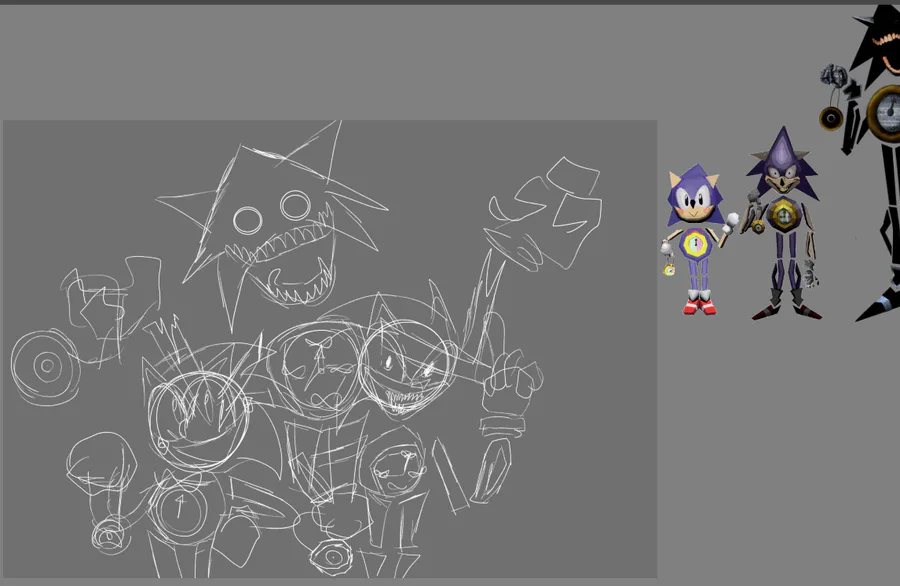Select the dark purple hedgehog reference image

pyautogui.click(x=783, y=223)
